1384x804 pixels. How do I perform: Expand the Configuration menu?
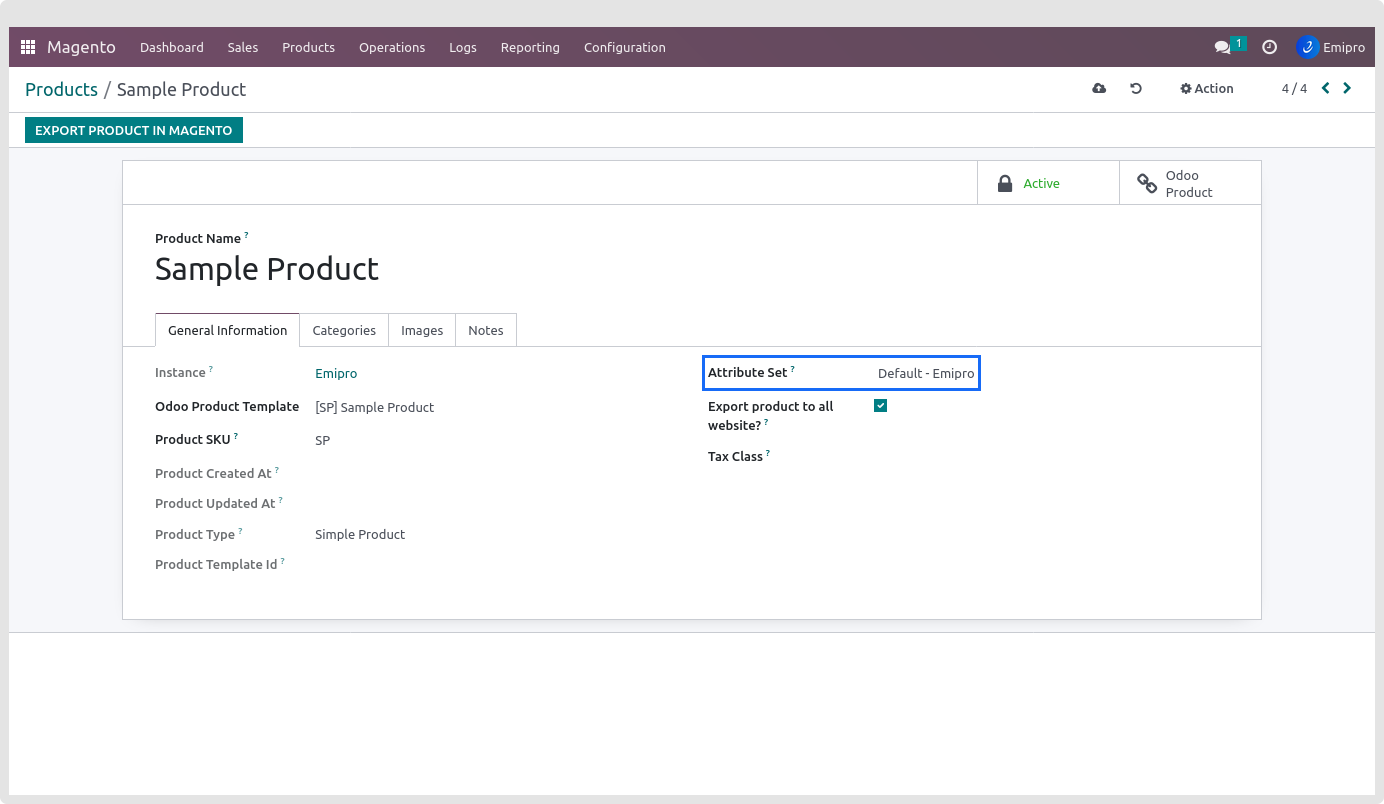[x=624, y=47]
